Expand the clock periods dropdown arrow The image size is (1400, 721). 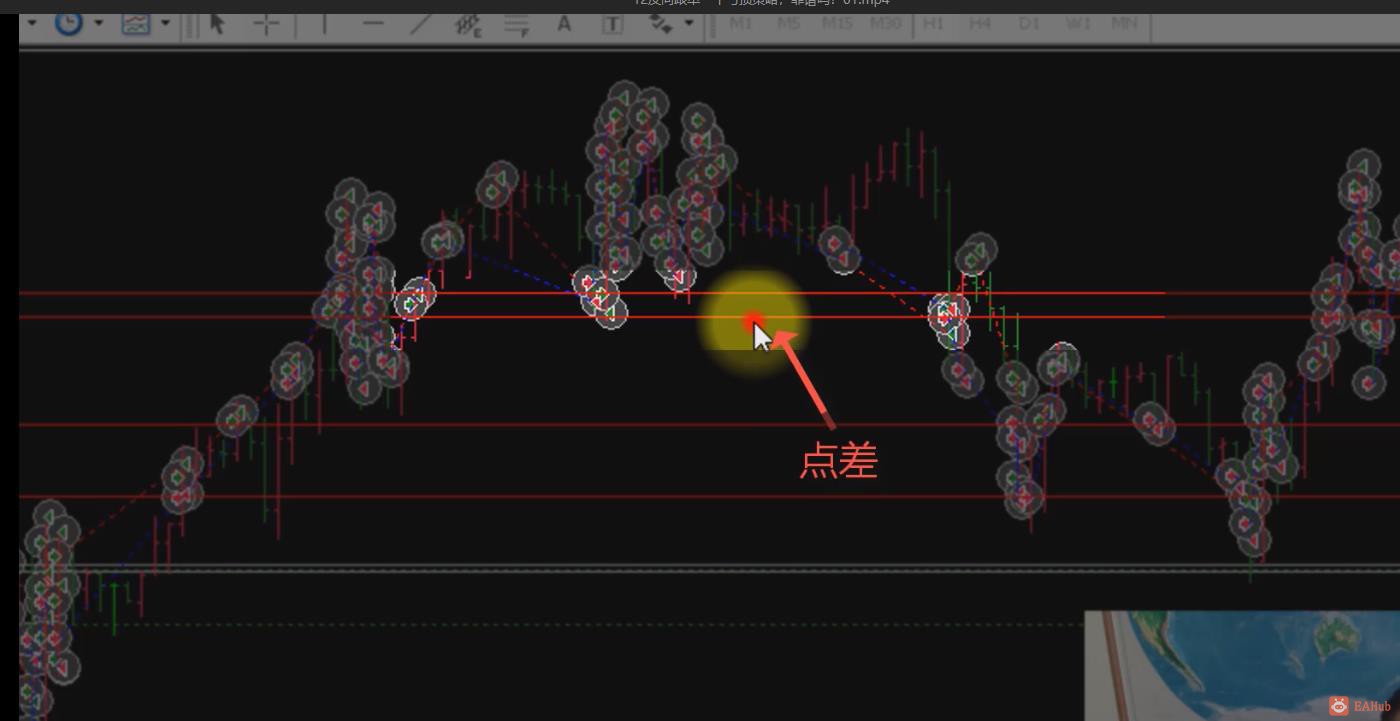98,24
